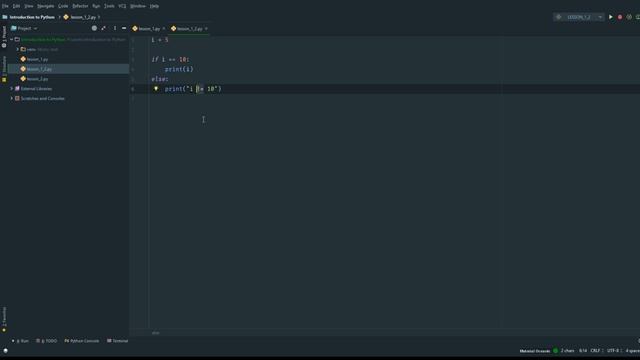The height and width of the screenshot is (360, 640).
Task: Open the Run tool window tab
Action: [x=20, y=341]
